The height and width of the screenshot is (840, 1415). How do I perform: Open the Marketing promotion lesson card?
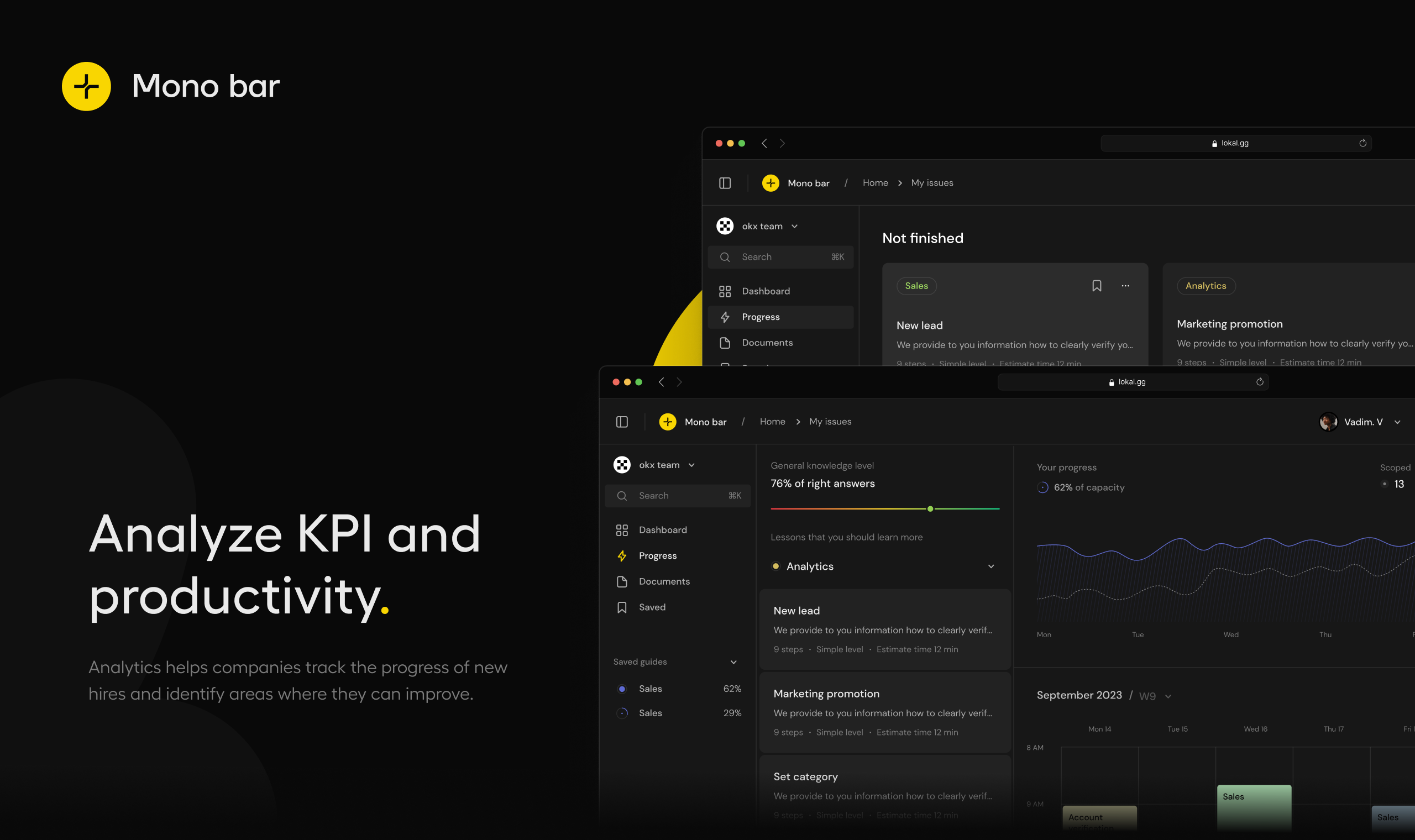[884, 712]
